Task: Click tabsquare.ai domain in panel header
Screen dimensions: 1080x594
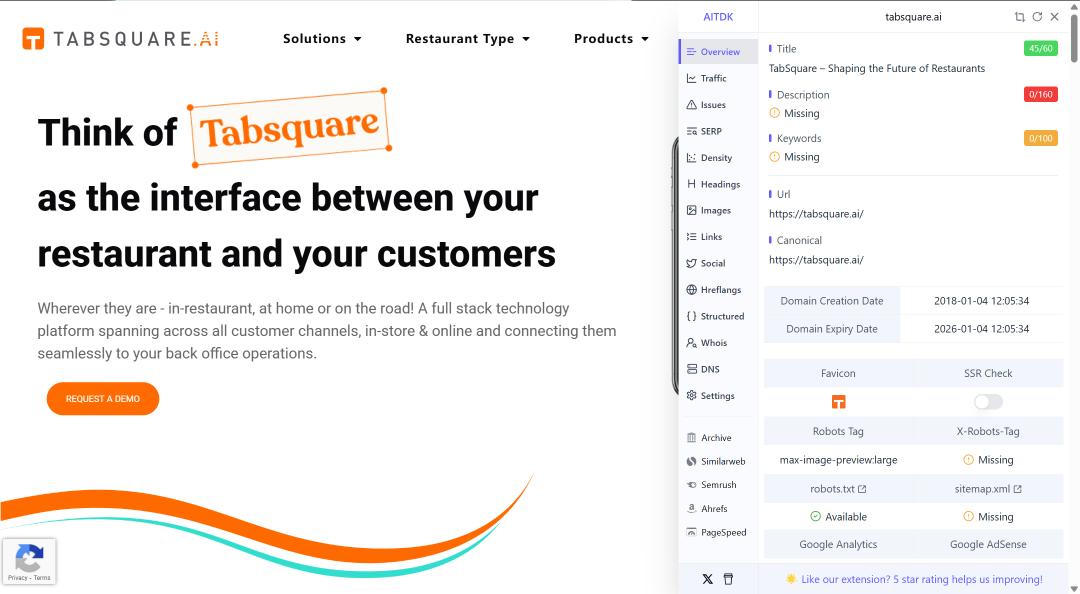Action: pyautogui.click(x=913, y=17)
